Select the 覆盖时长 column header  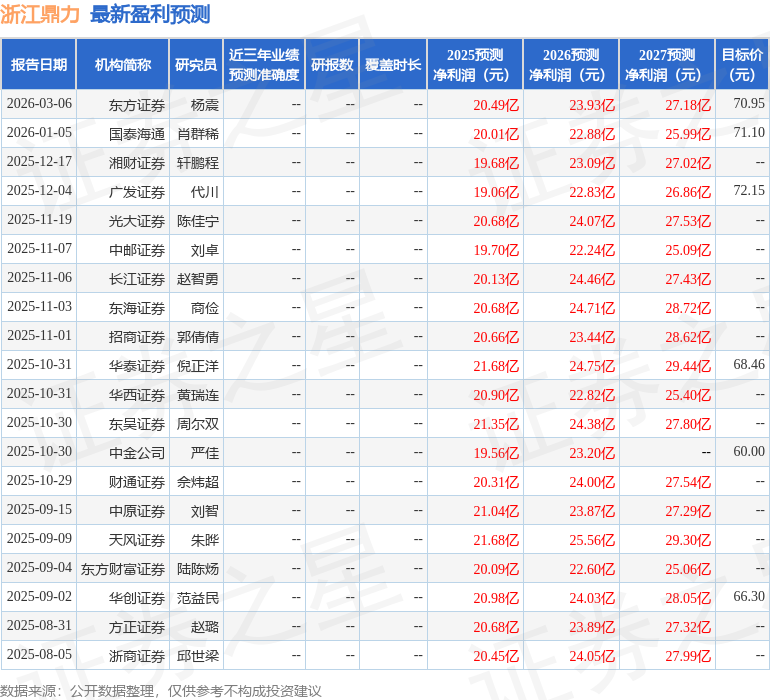393,65
